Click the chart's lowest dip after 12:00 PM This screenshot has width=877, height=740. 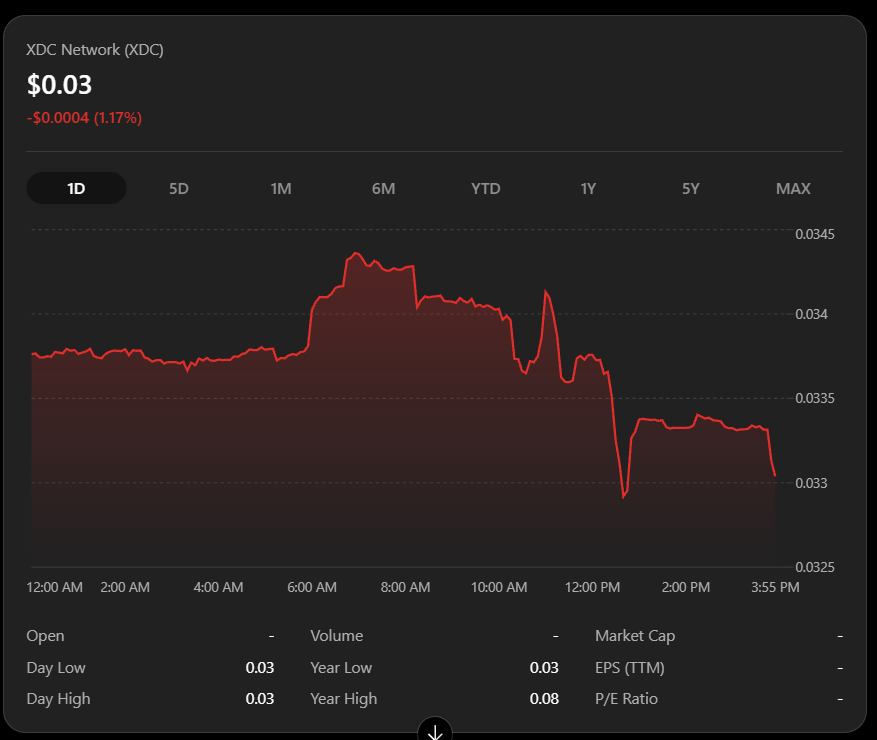point(624,497)
